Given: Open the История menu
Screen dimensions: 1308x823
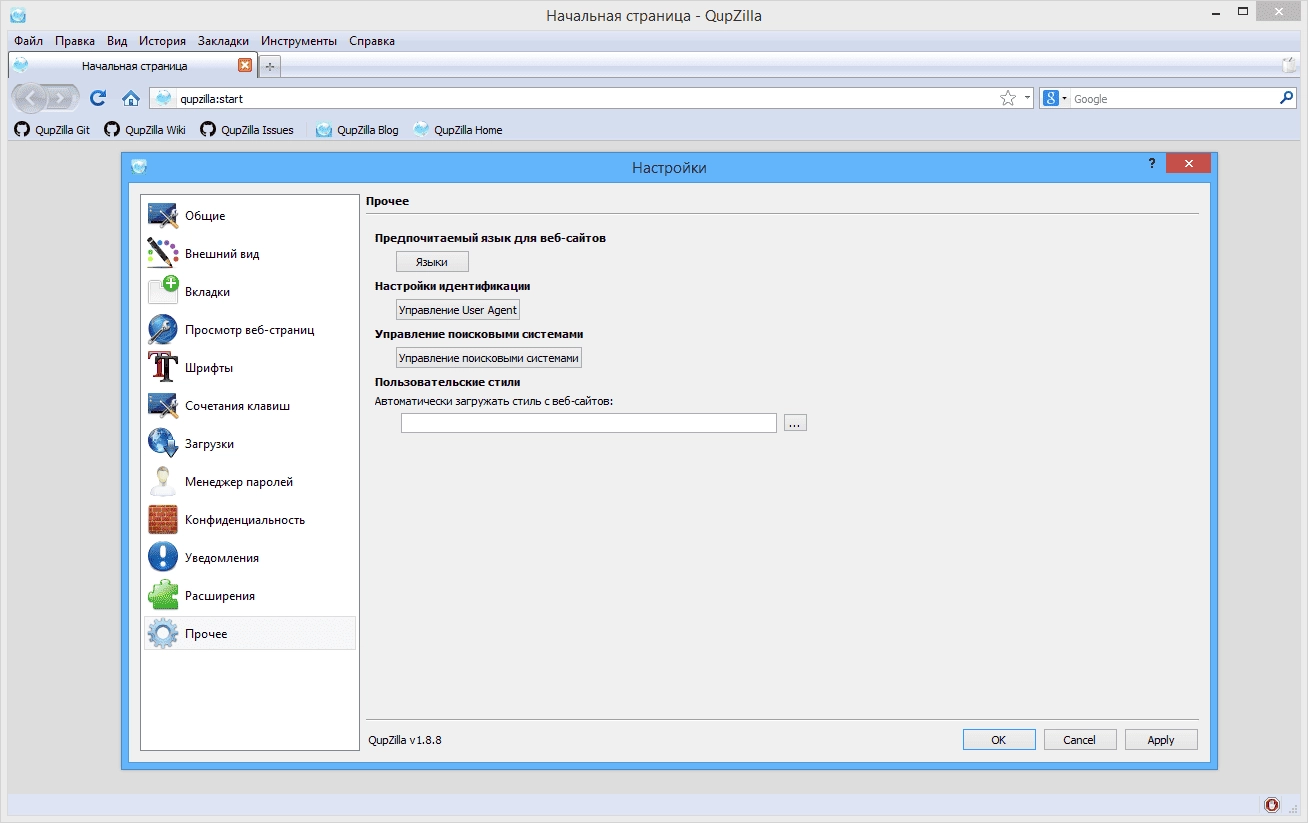Looking at the screenshot, I should 163,41.
